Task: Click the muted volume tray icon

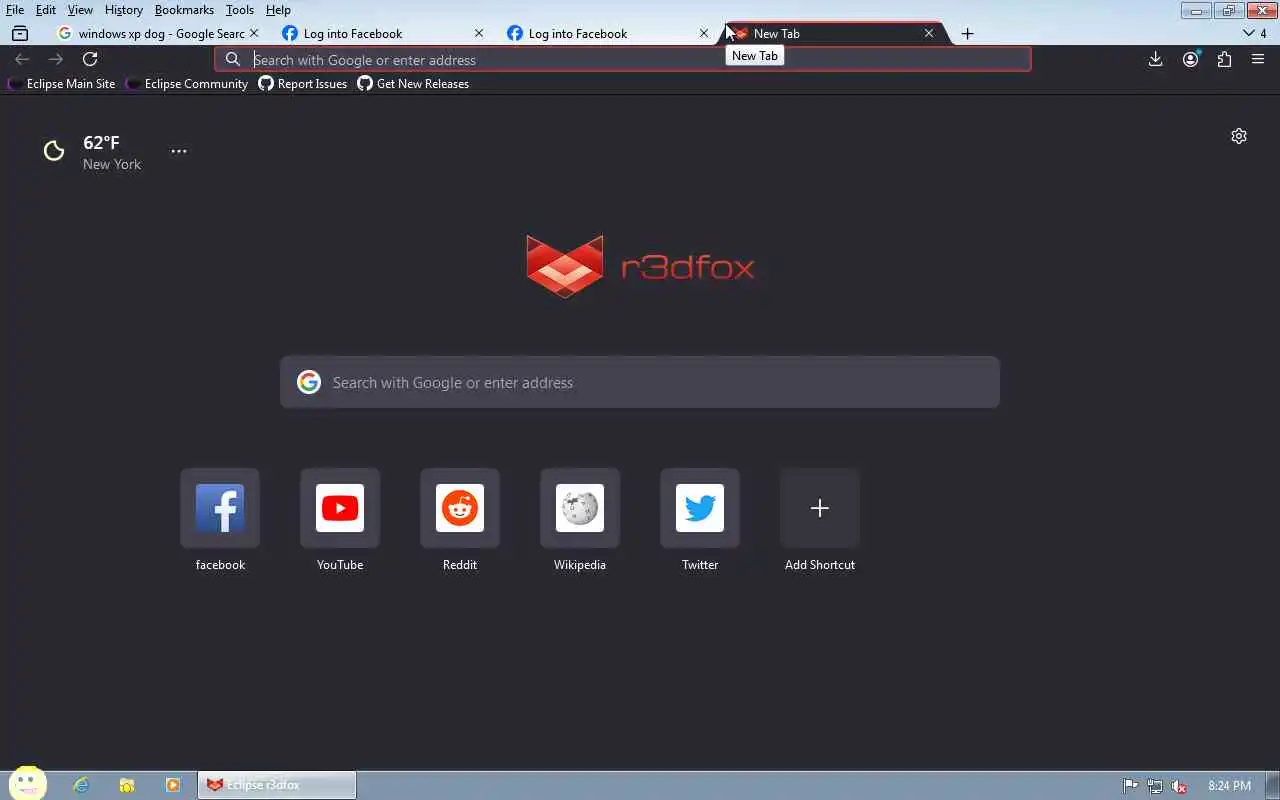Action: point(1179,786)
